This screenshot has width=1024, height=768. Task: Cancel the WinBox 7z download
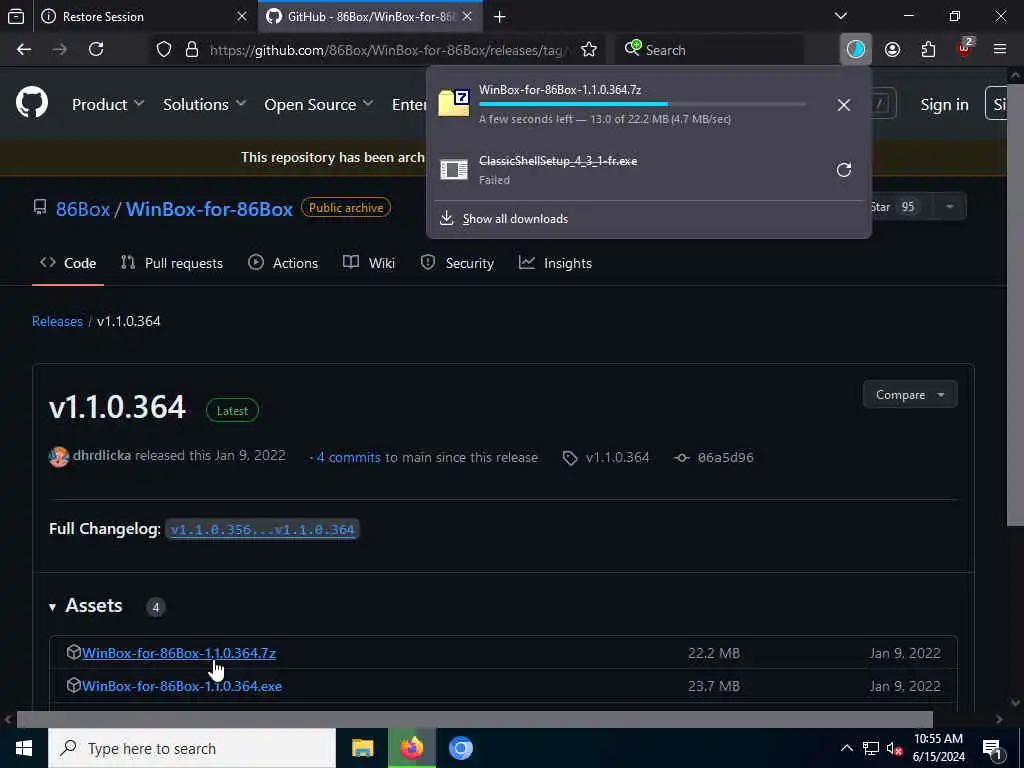[x=844, y=104]
